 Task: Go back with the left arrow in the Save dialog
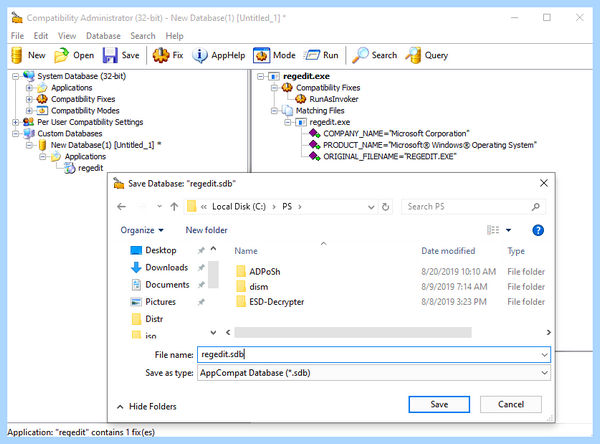(x=122, y=207)
